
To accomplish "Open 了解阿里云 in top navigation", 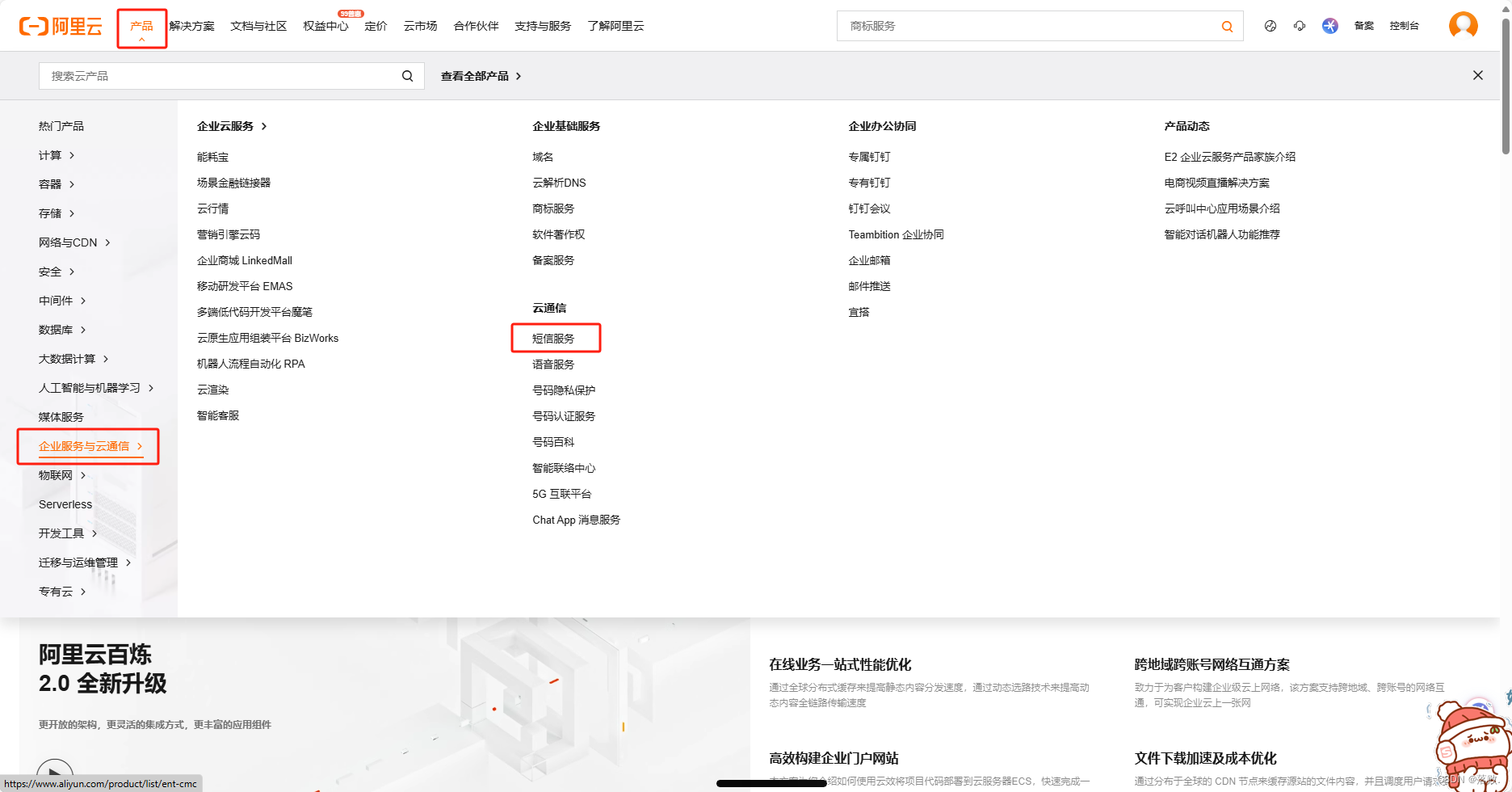I will pos(615,26).
